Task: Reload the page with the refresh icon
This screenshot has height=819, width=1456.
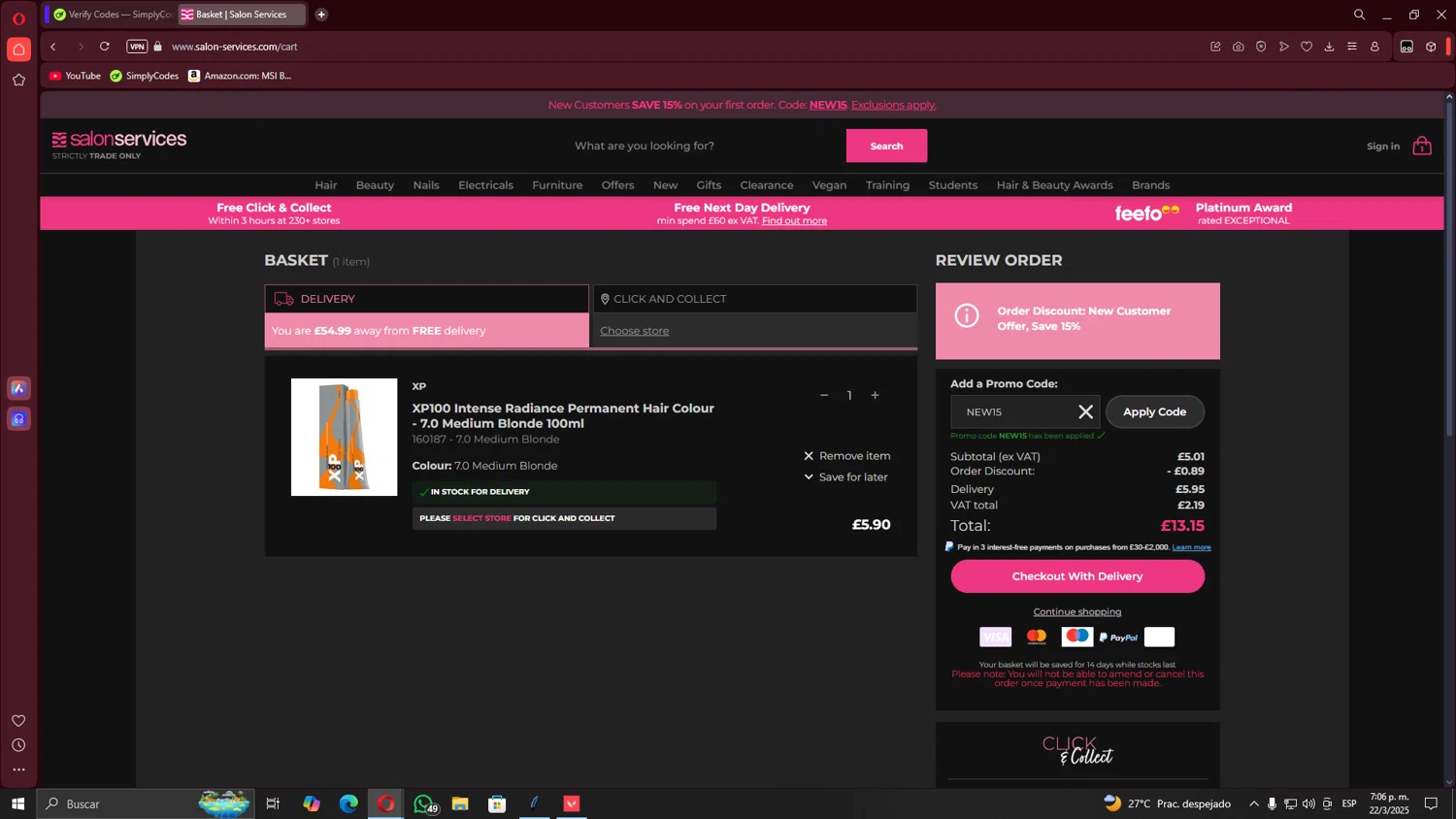Action: click(105, 47)
